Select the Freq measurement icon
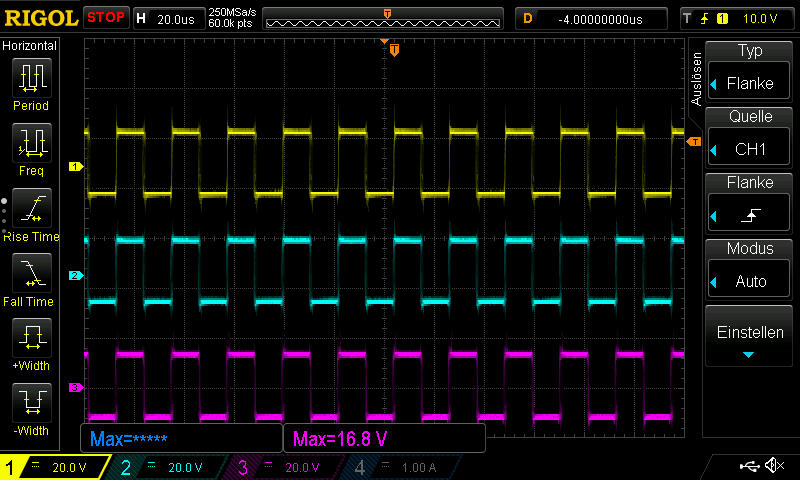 point(32,142)
